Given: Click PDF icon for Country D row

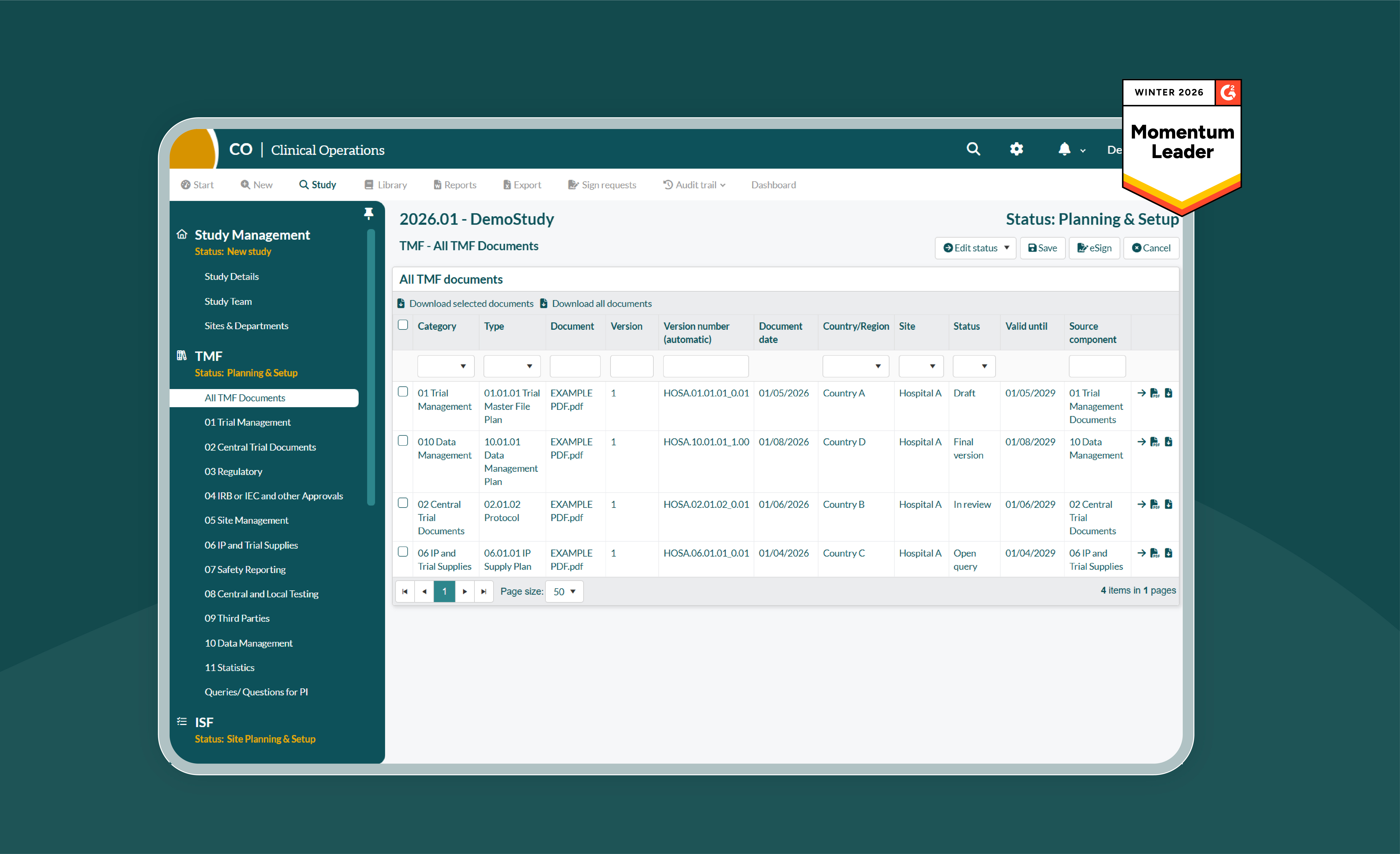Looking at the screenshot, I should coord(1155,442).
